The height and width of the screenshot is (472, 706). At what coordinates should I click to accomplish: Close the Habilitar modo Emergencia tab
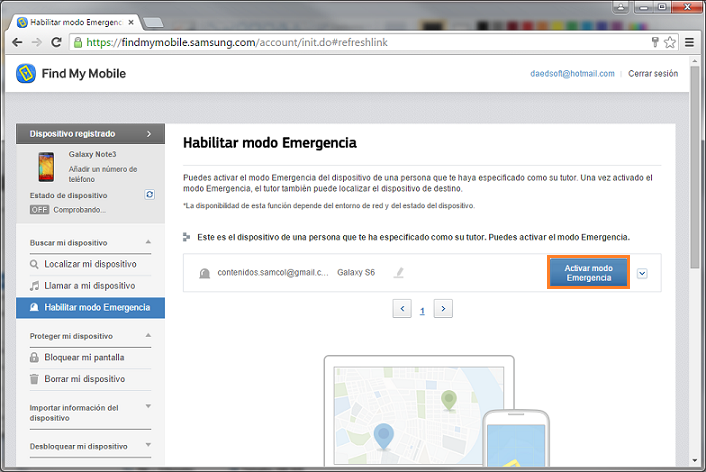(x=131, y=22)
